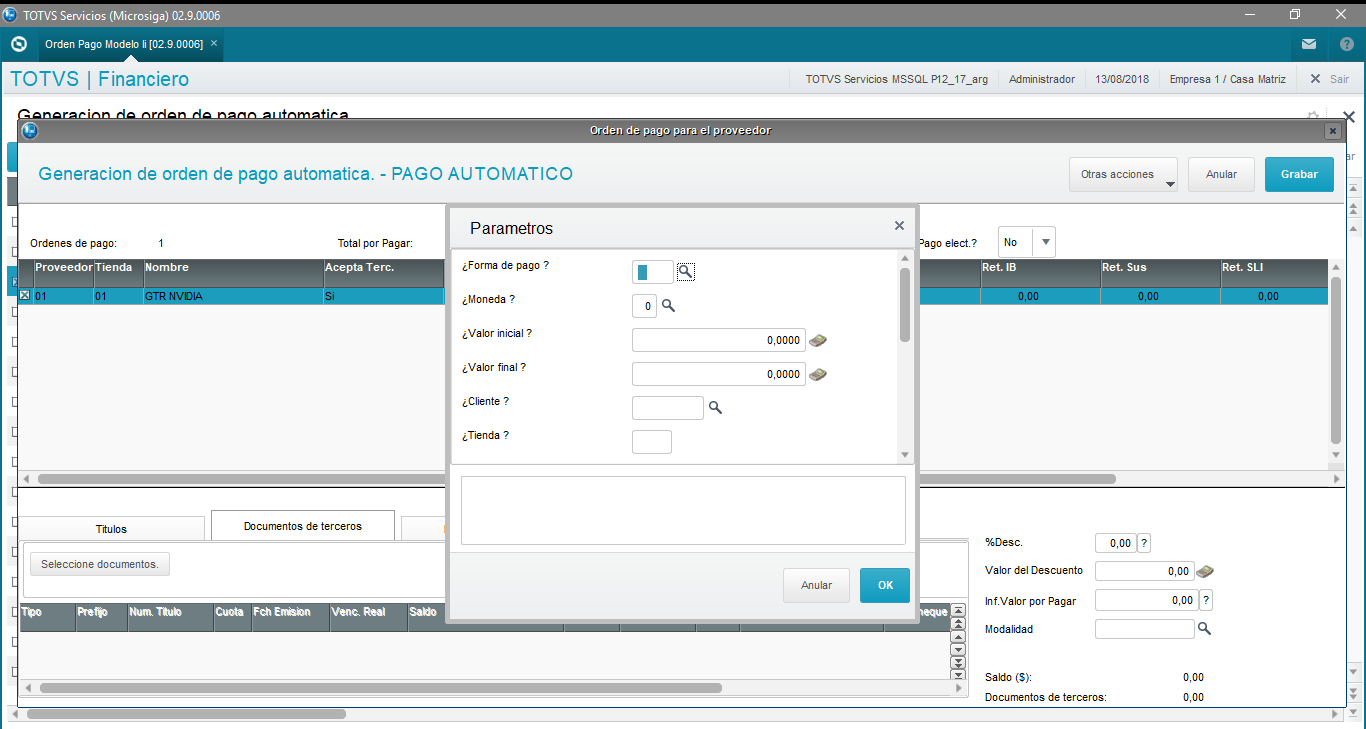This screenshot has width=1366, height=729.
Task: Click jump-to-top arrow in background window scroller
Action: coord(1354,190)
